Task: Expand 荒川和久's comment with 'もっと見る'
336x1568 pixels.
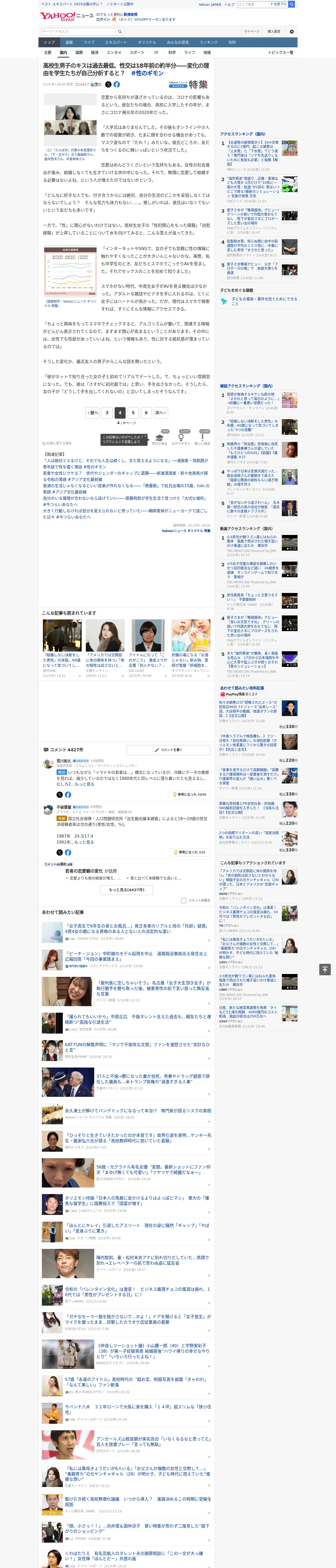Action: pyautogui.click(x=84, y=785)
